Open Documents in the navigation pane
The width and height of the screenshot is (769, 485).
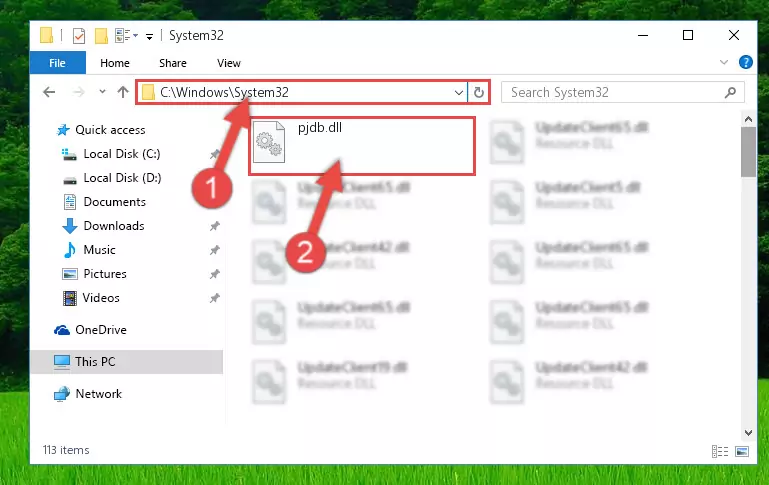(x=114, y=202)
